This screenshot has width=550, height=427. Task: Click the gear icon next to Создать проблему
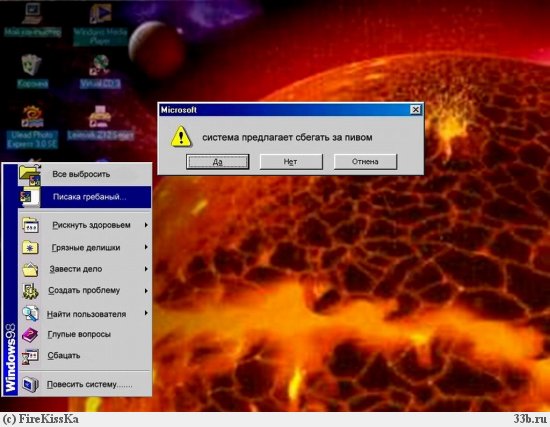[x=30, y=291]
